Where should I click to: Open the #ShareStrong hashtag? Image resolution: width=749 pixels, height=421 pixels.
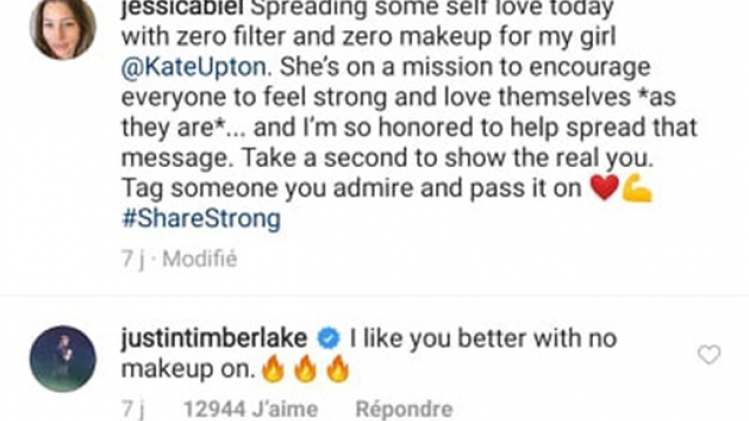click(x=200, y=219)
